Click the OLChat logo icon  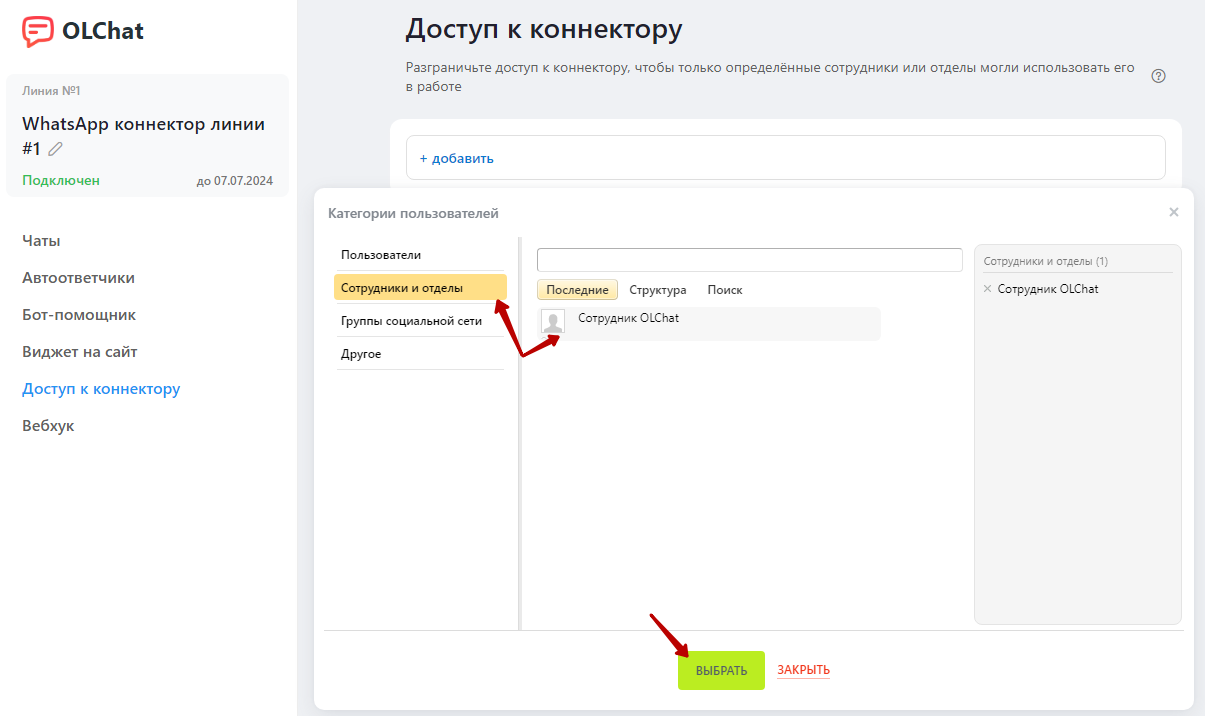click(38, 31)
